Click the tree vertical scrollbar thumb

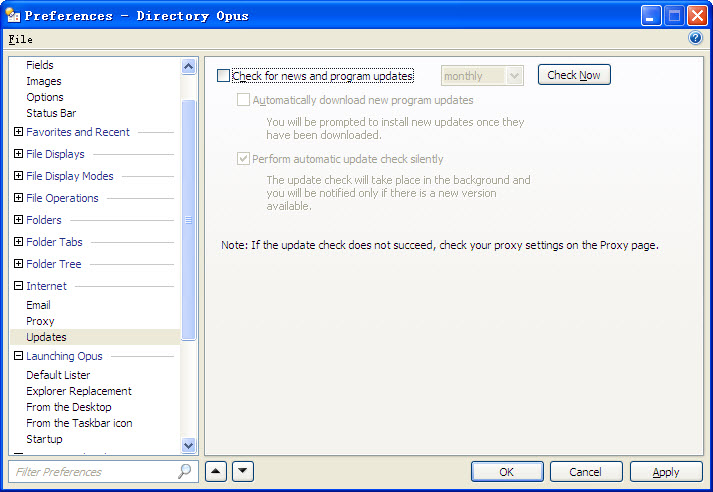188,220
